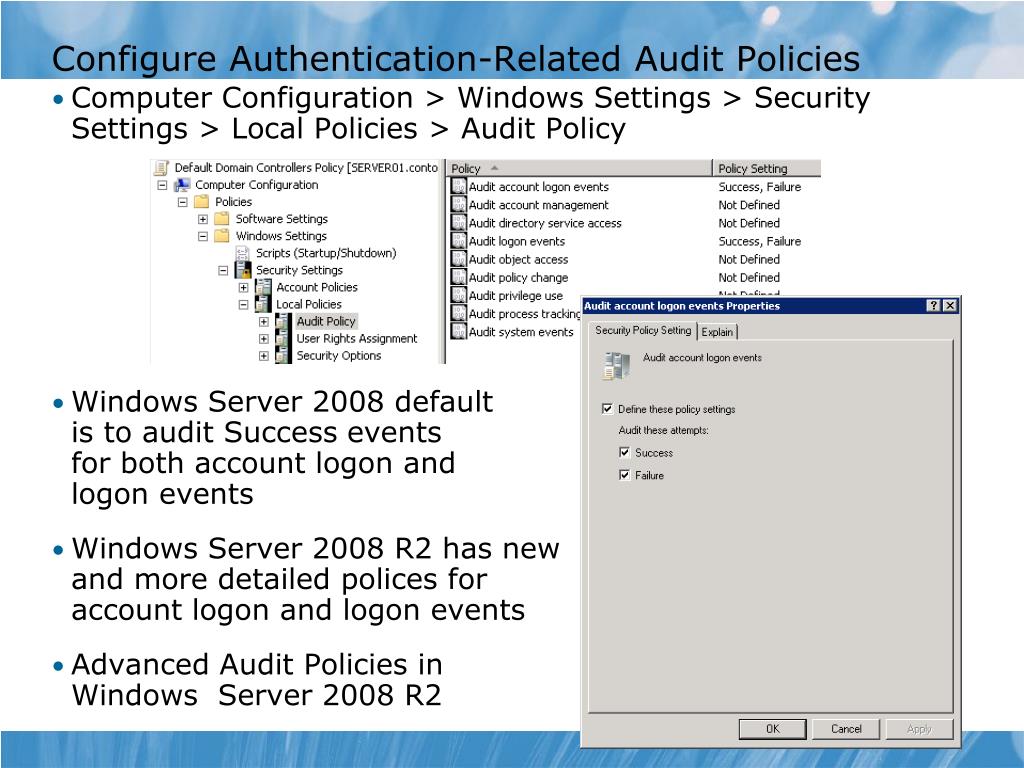Collapse the Computer Configuration node
Viewport: 1024px width, 768px height.
[162, 185]
